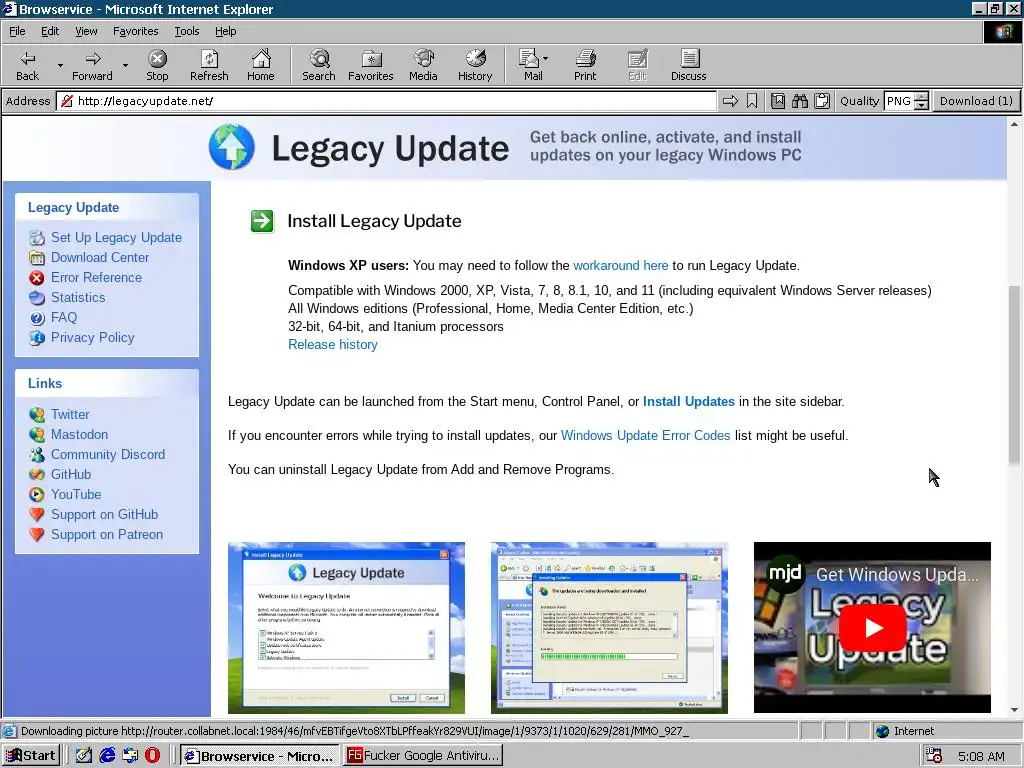
Task: Click the scrollbar down arrow
Action: [1014, 710]
